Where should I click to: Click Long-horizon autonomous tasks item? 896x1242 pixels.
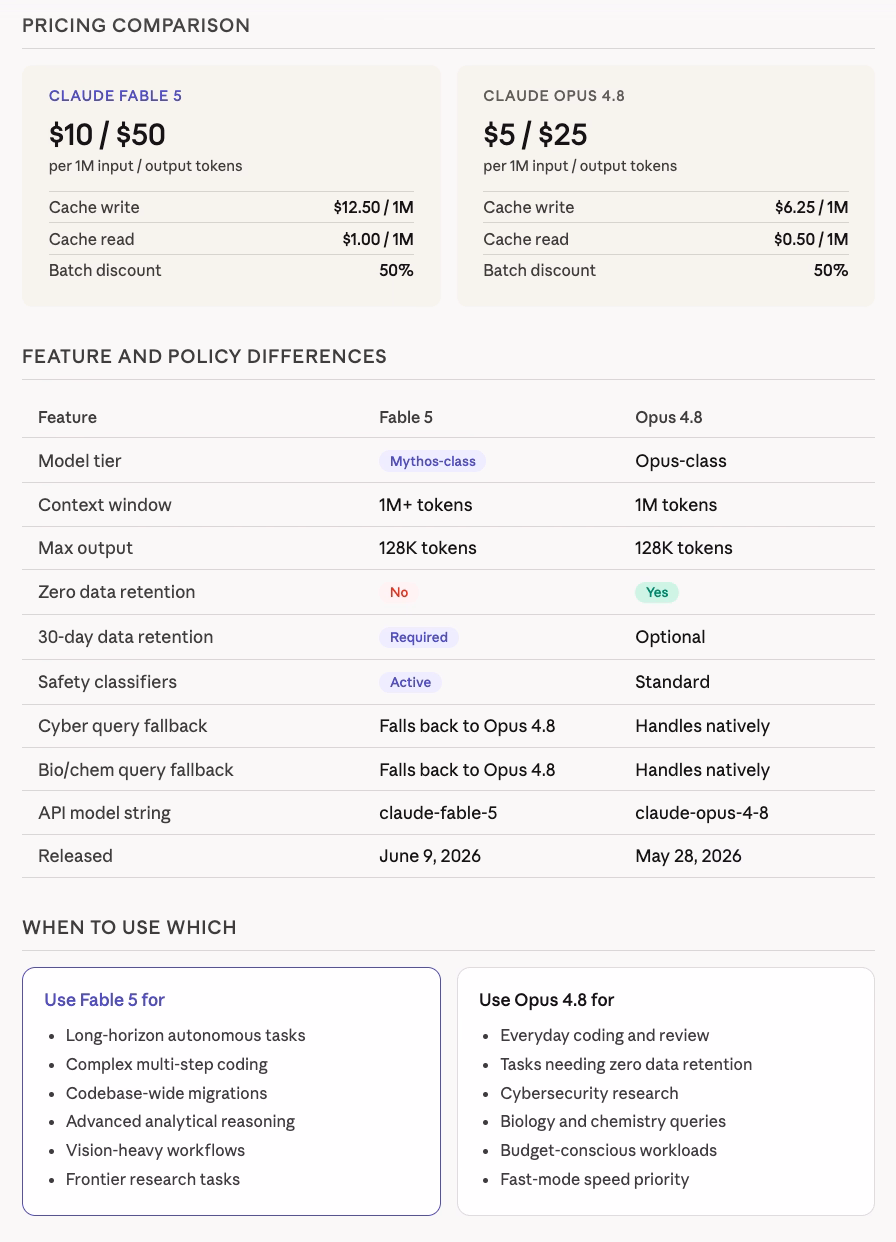185,1036
